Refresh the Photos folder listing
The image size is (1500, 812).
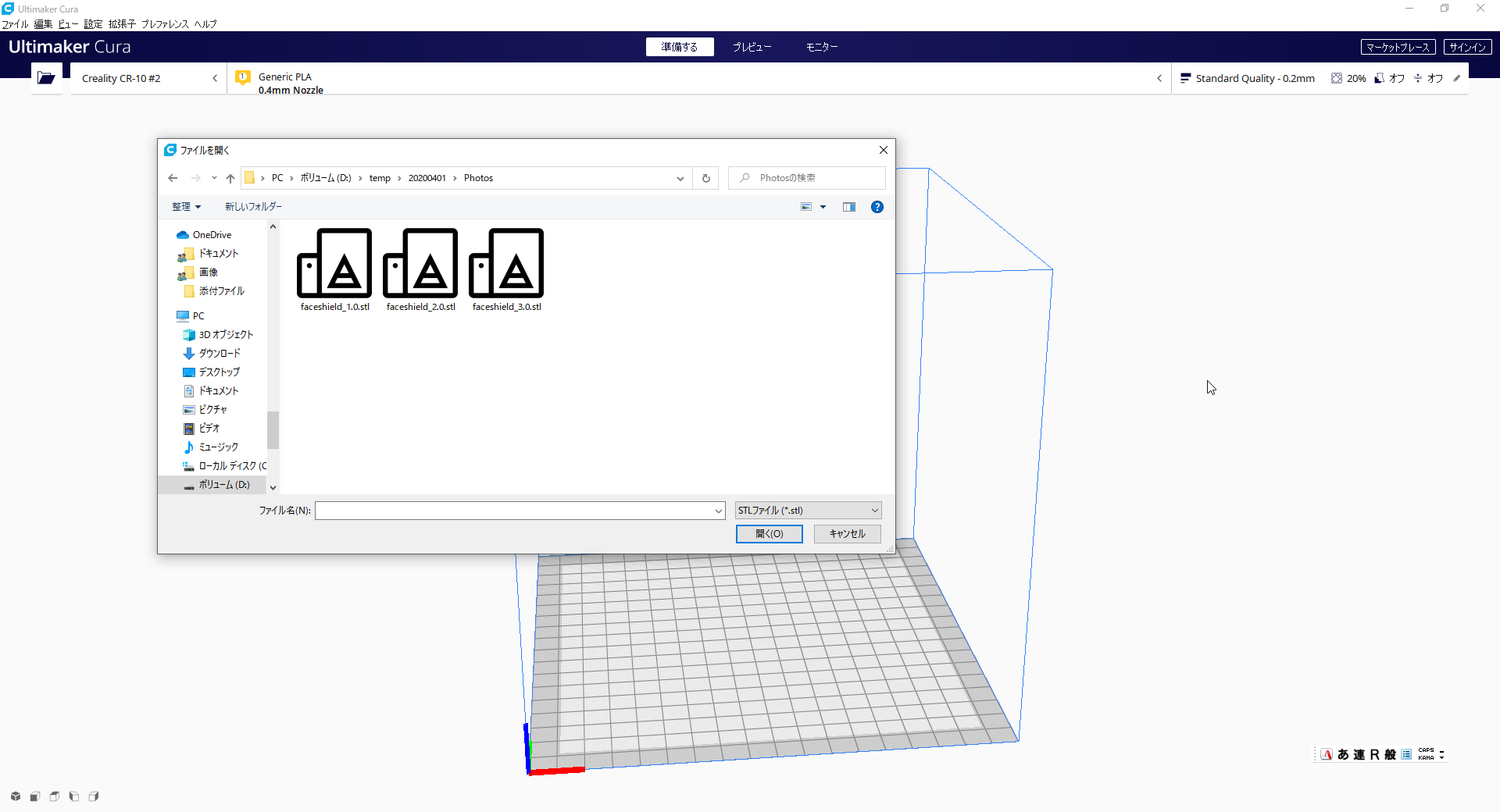coord(706,178)
